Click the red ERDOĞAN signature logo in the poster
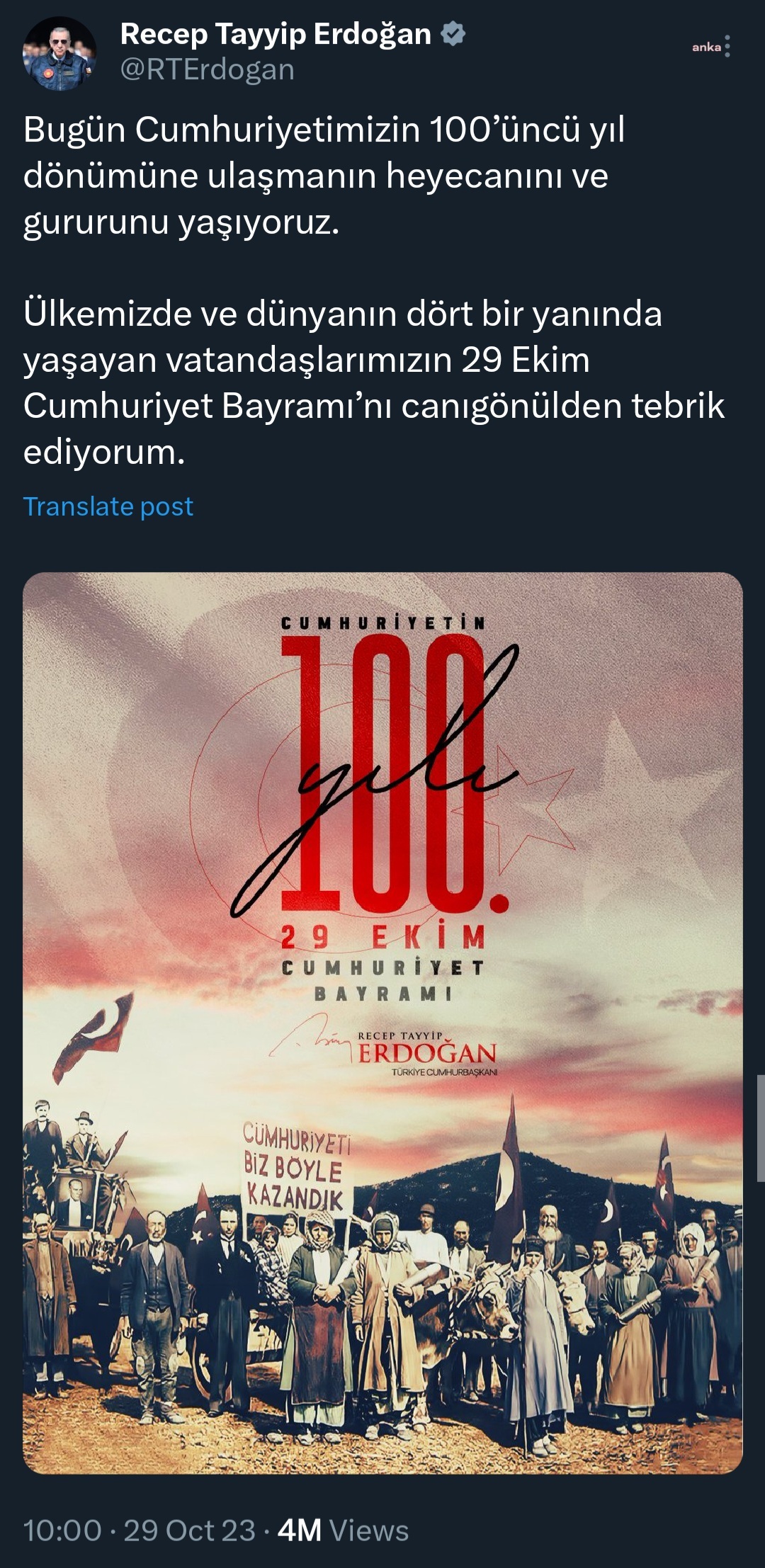This screenshot has height=1568, width=765. tap(427, 1052)
